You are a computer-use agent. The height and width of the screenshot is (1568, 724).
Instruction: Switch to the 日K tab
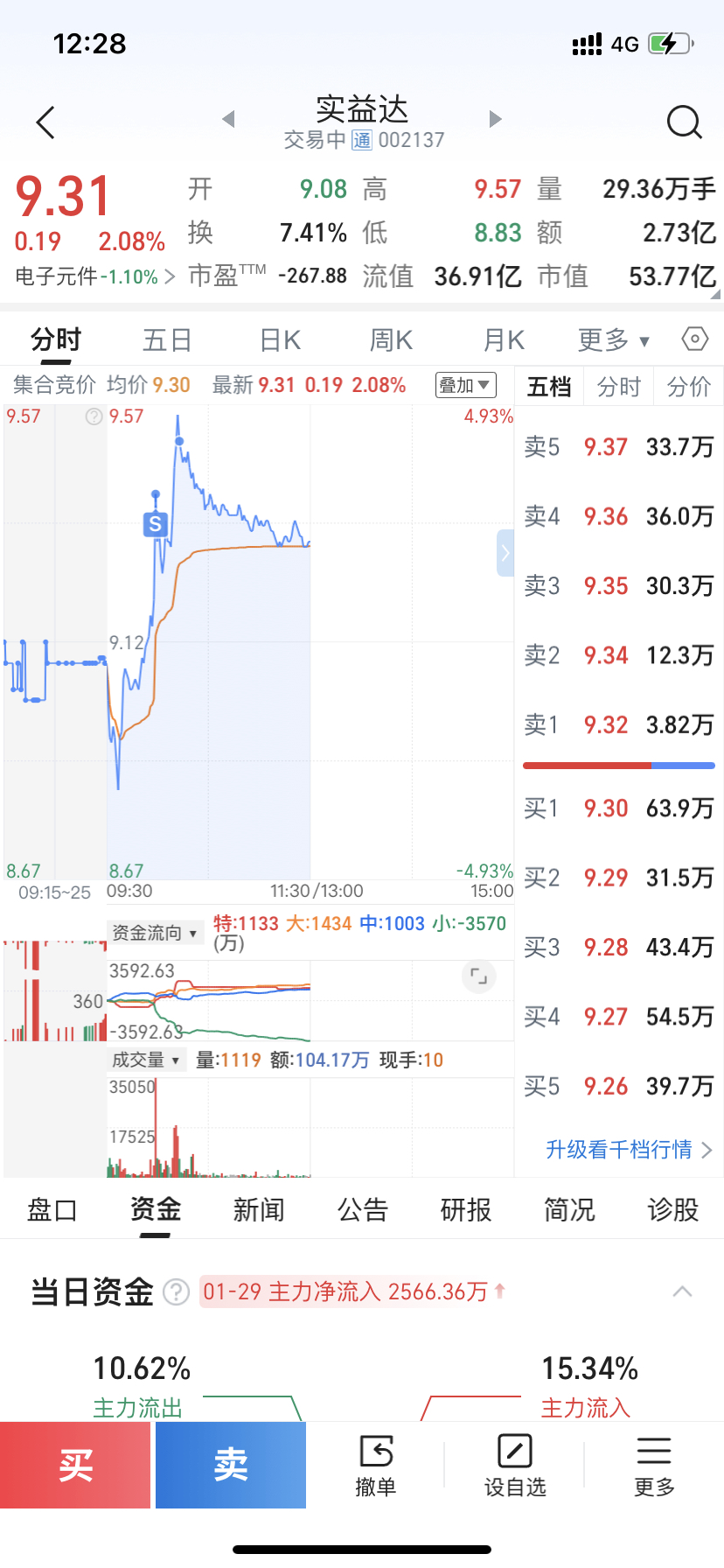point(280,339)
